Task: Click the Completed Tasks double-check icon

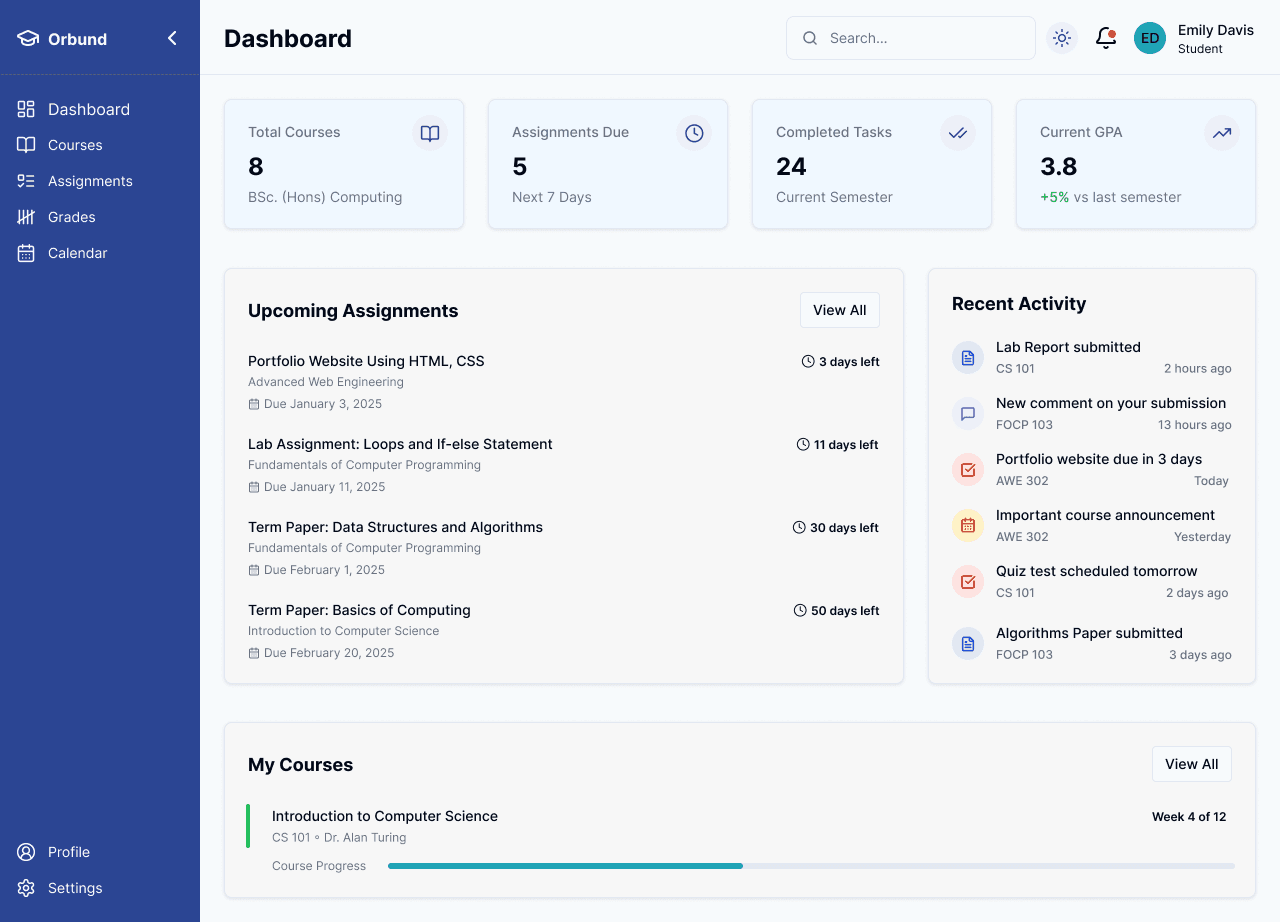Action: (958, 133)
